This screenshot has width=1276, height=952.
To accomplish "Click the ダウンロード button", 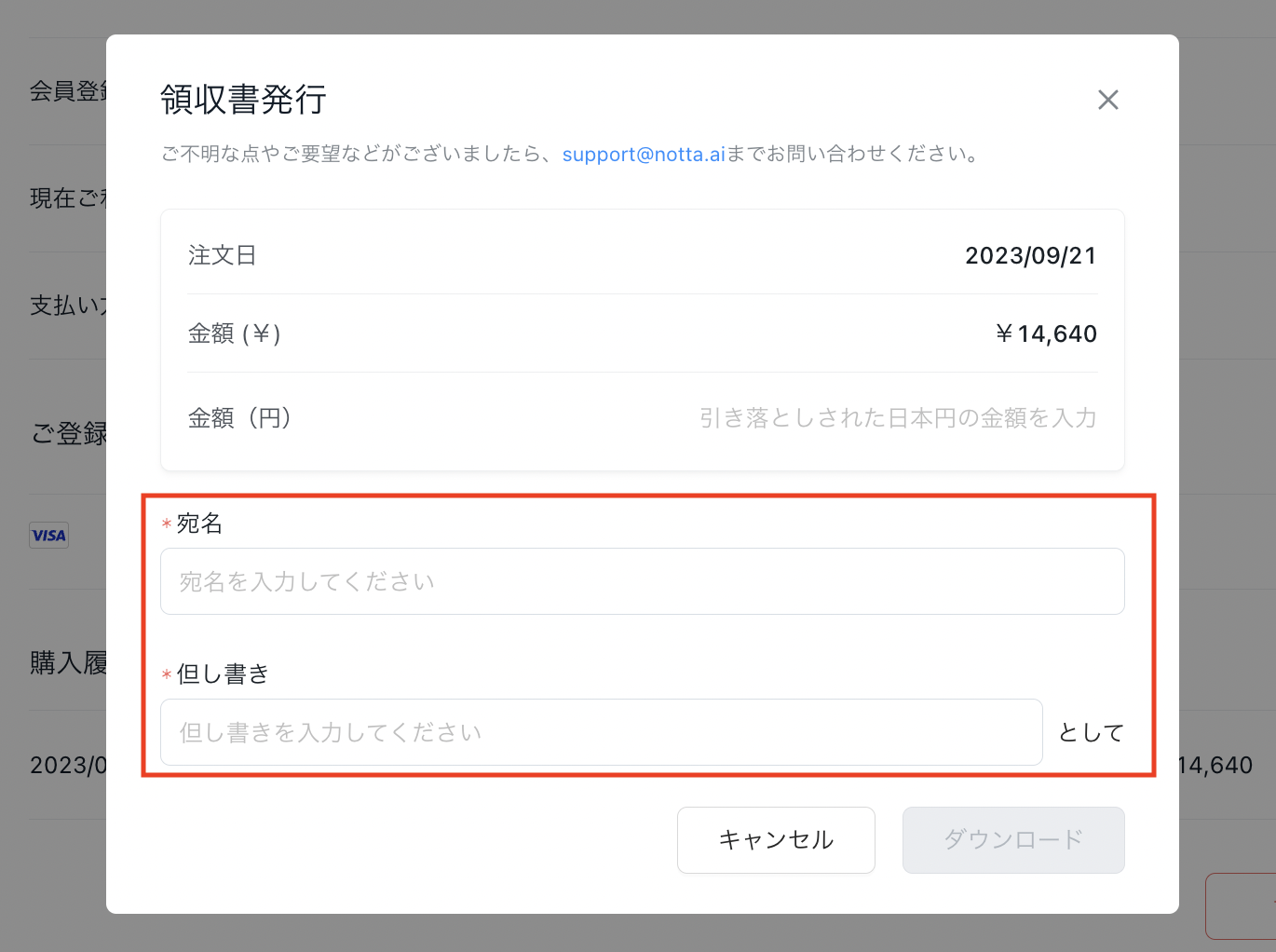I will (x=1013, y=840).
